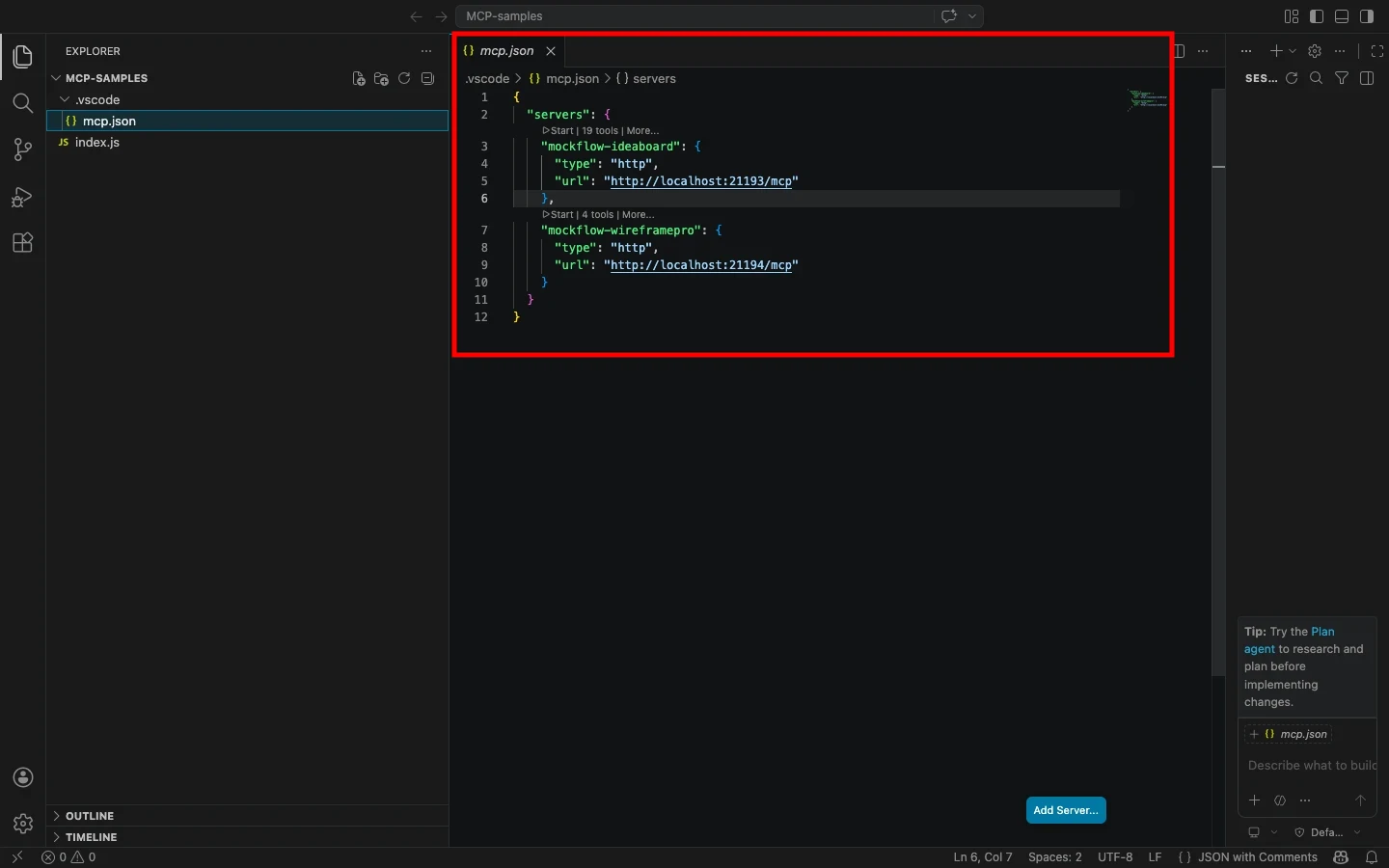Start the mockflow-wireframepro server
Image resolution: width=1389 pixels, height=868 pixels.
pyautogui.click(x=558, y=215)
